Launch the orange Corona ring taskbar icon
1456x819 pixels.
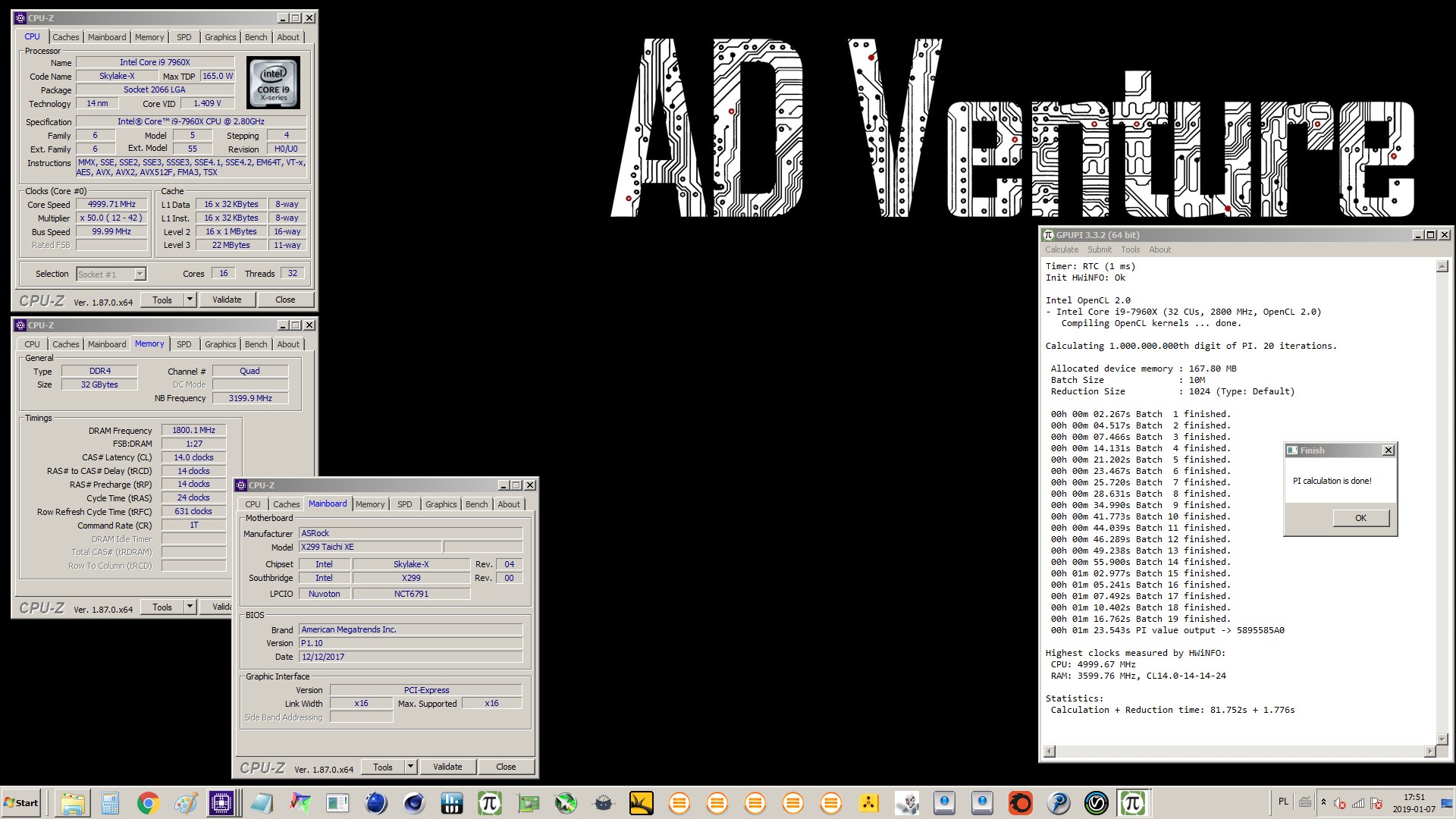pos(1020,803)
